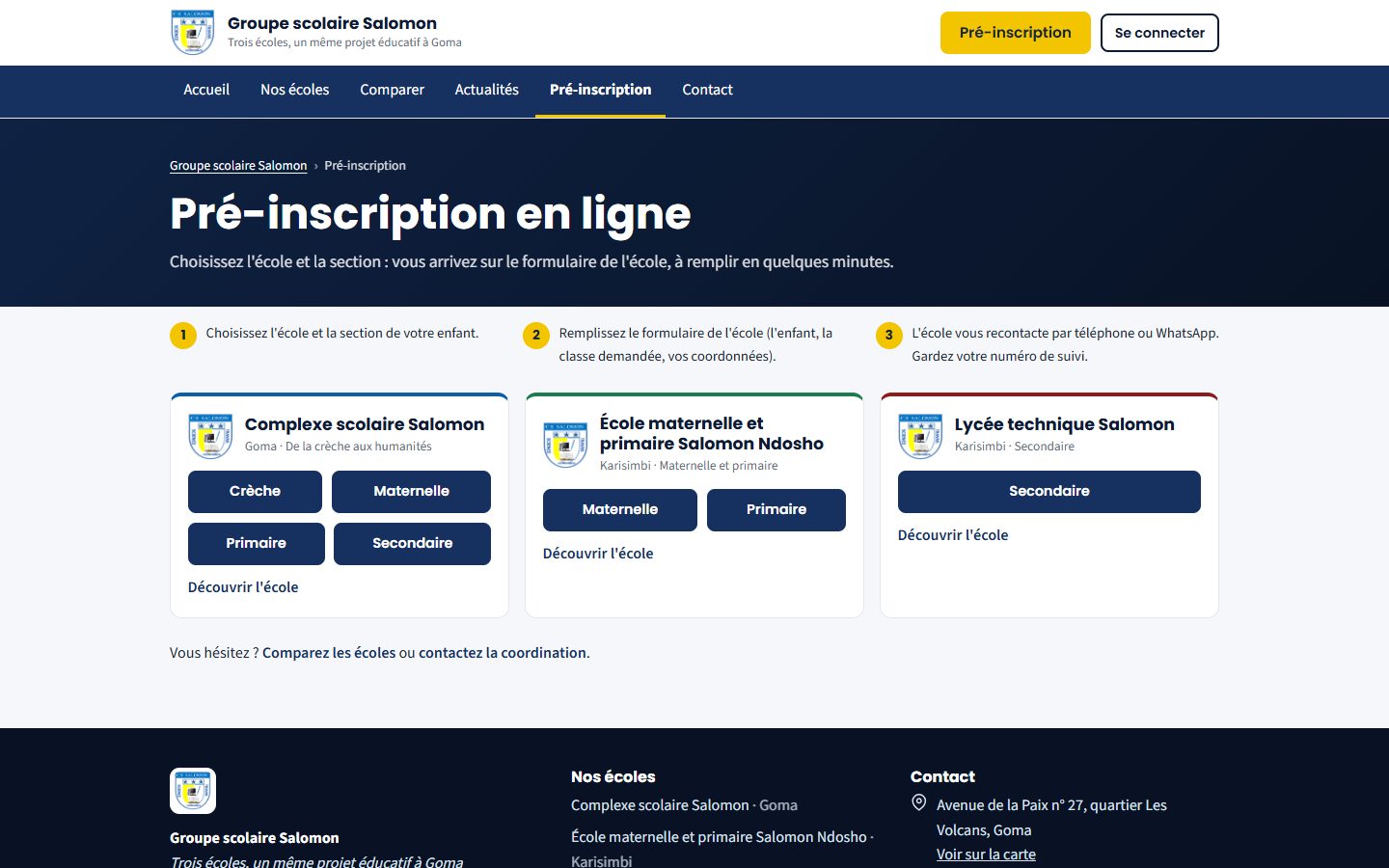Open the Voir sur la carte link

point(986,854)
